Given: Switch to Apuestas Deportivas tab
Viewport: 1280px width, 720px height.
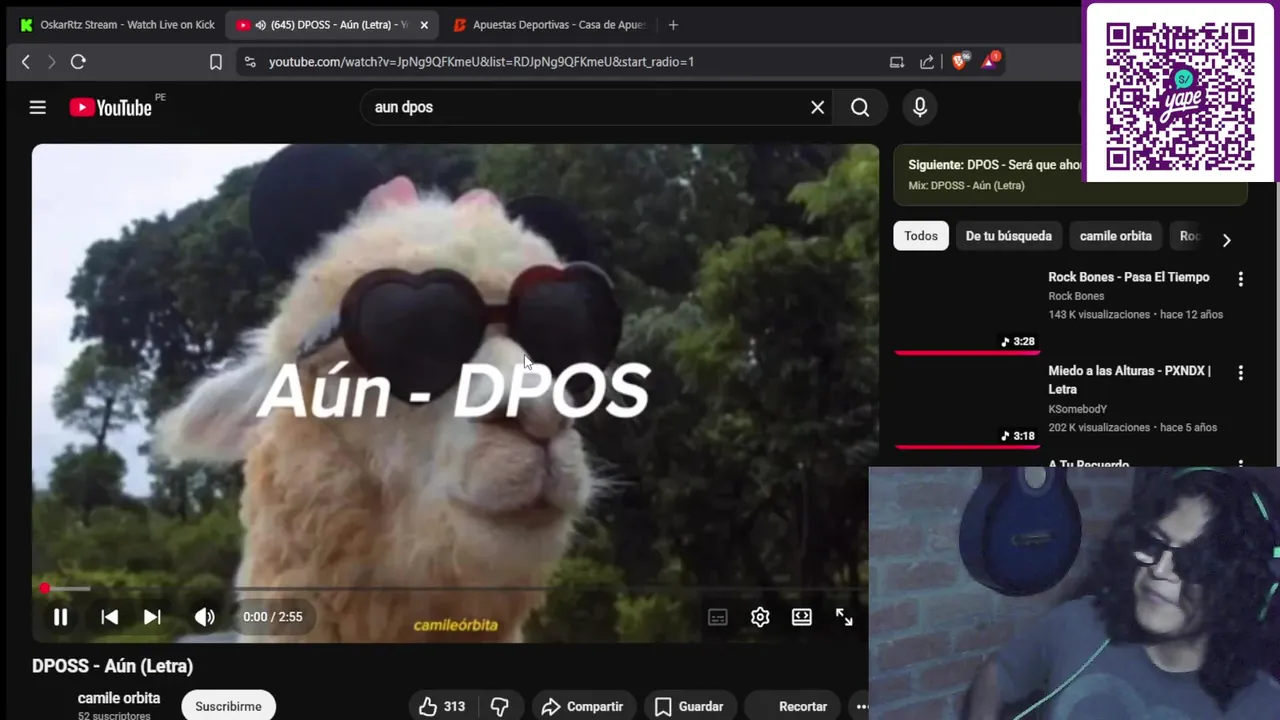Looking at the screenshot, I should (x=548, y=25).
